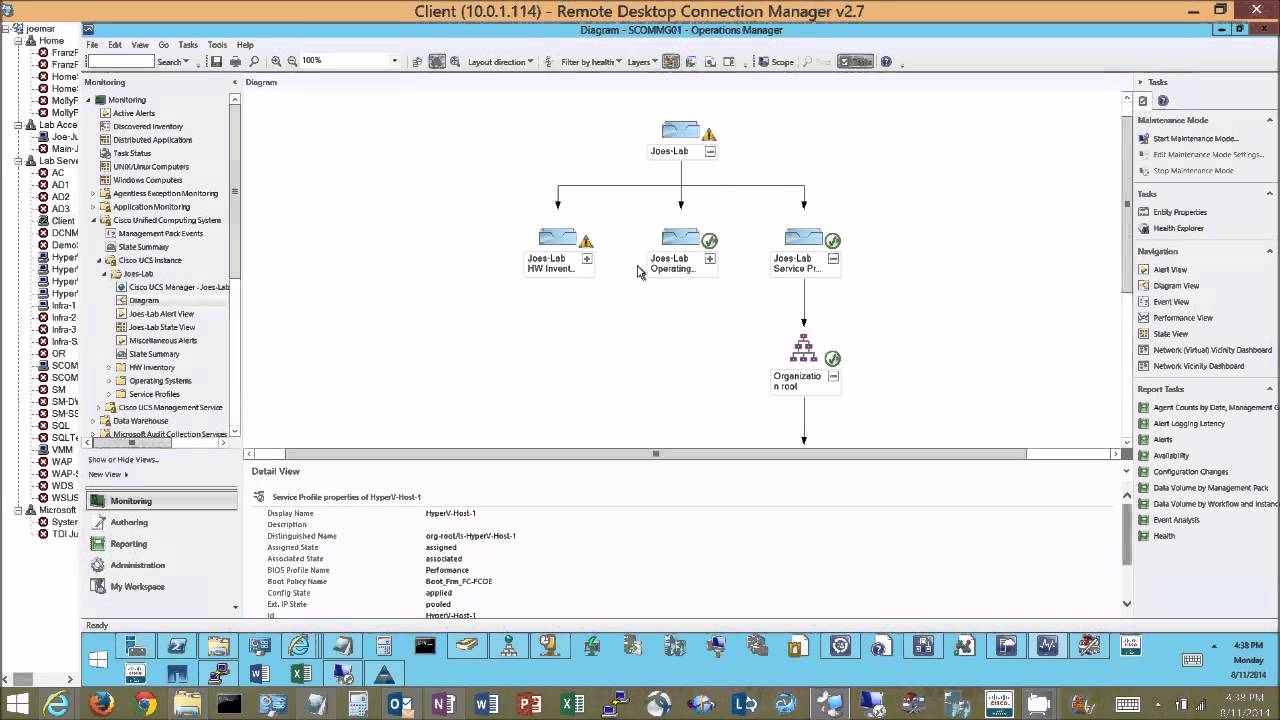Select Management Pack Events in the tree
This screenshot has height=720, width=1280.
pos(160,234)
